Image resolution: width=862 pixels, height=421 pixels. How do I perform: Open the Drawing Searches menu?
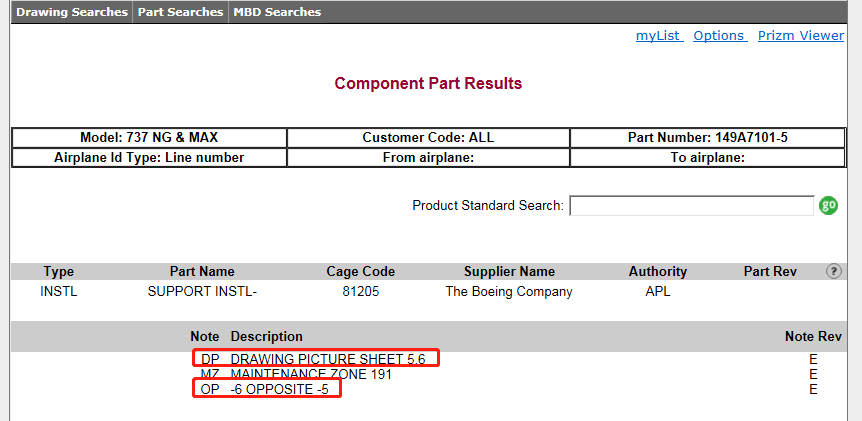72,12
